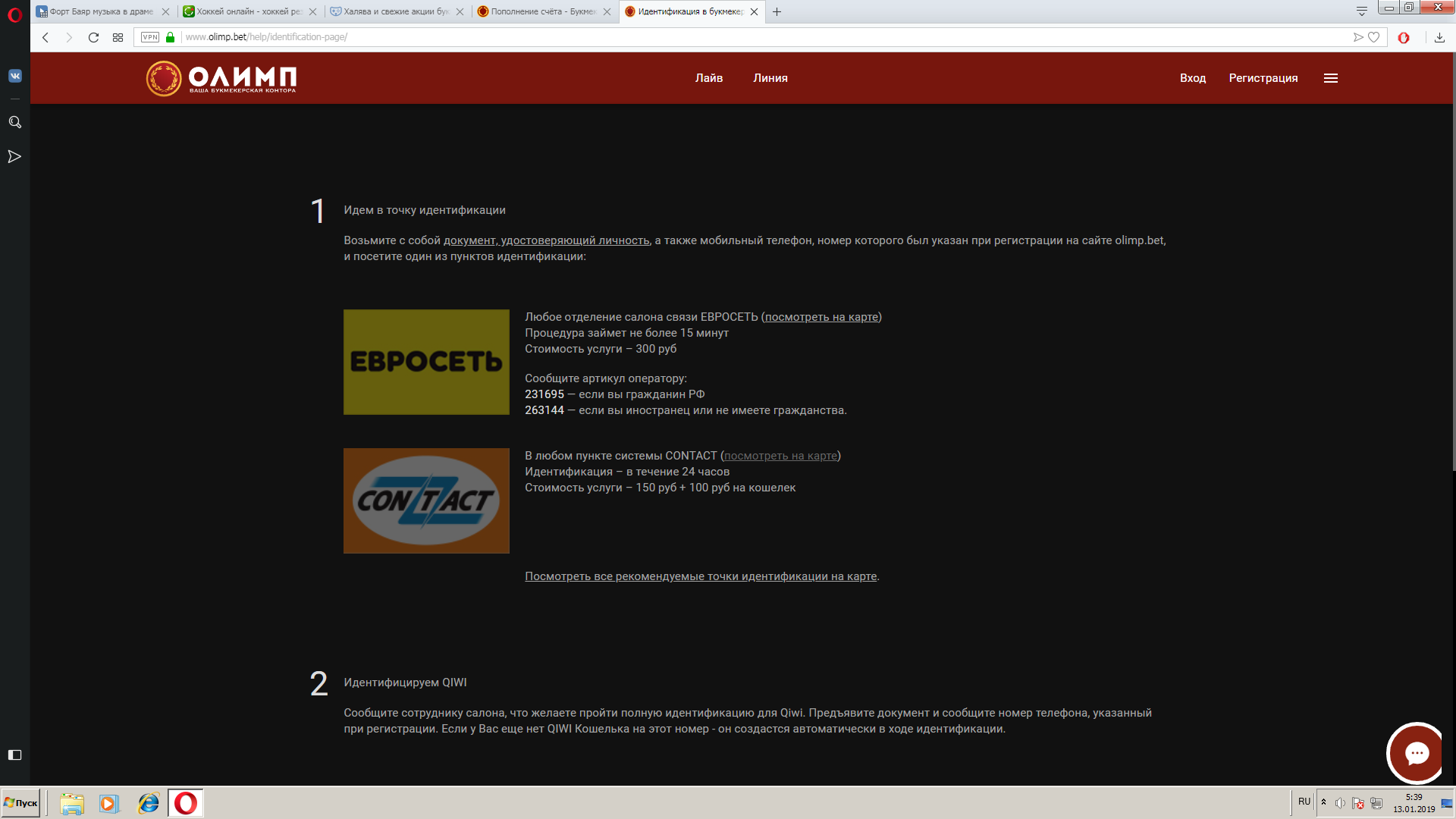Open the Лайв section

709,78
